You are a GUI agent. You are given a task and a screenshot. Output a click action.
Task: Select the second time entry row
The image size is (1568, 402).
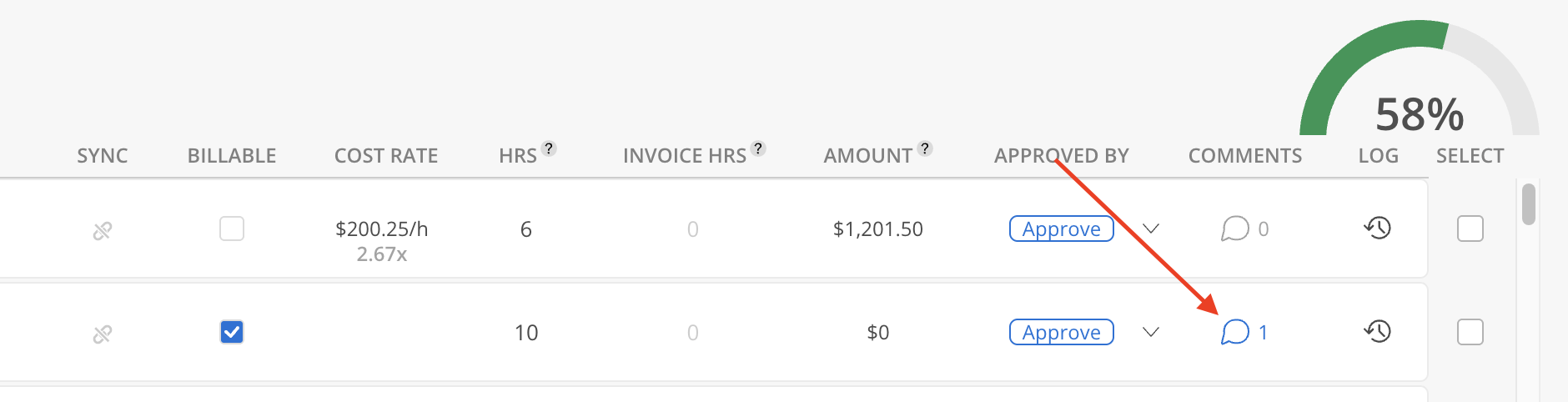click(x=1470, y=332)
